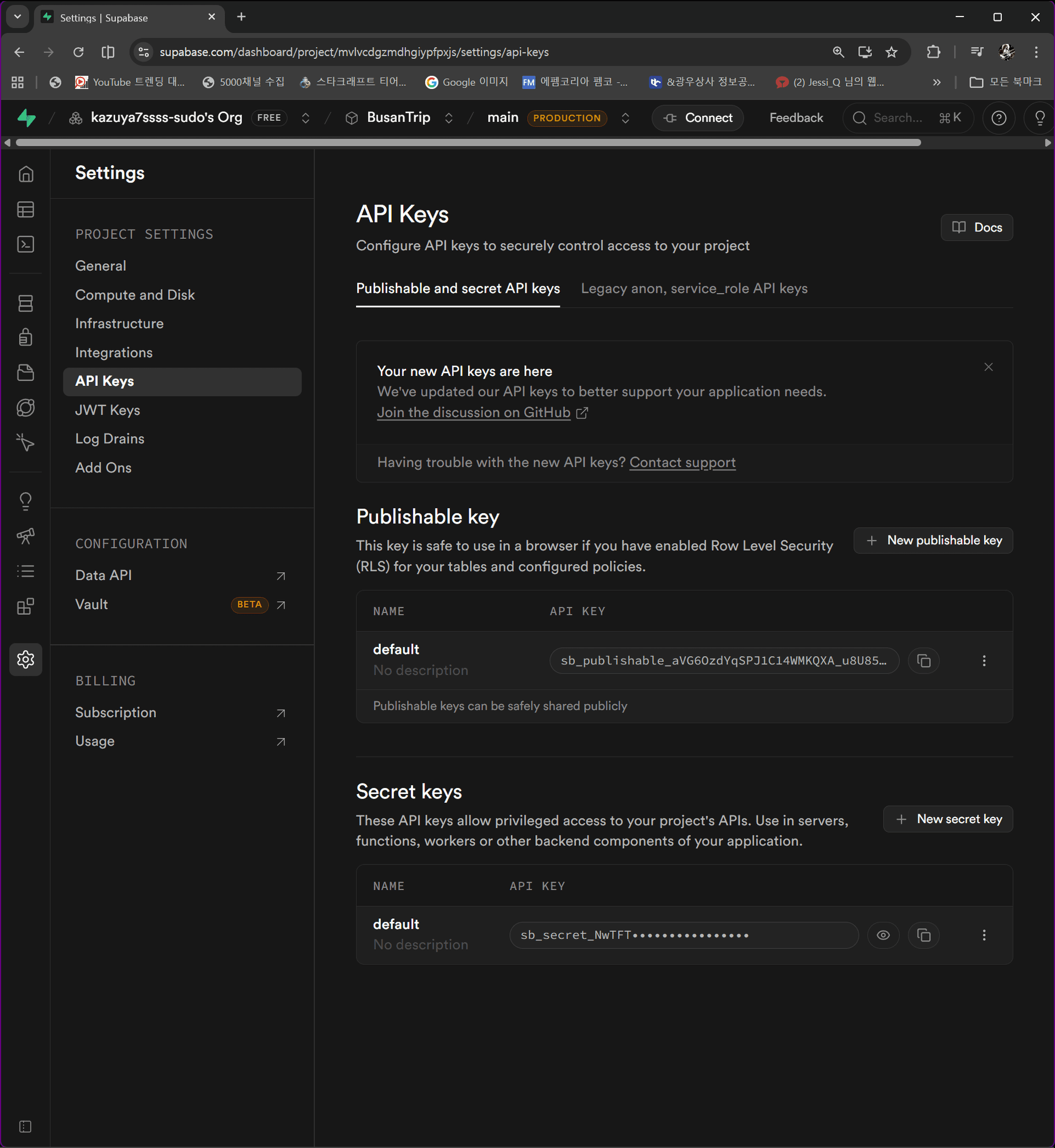The image size is (1055, 1148).
Task: Open Contact support link
Action: click(682, 462)
